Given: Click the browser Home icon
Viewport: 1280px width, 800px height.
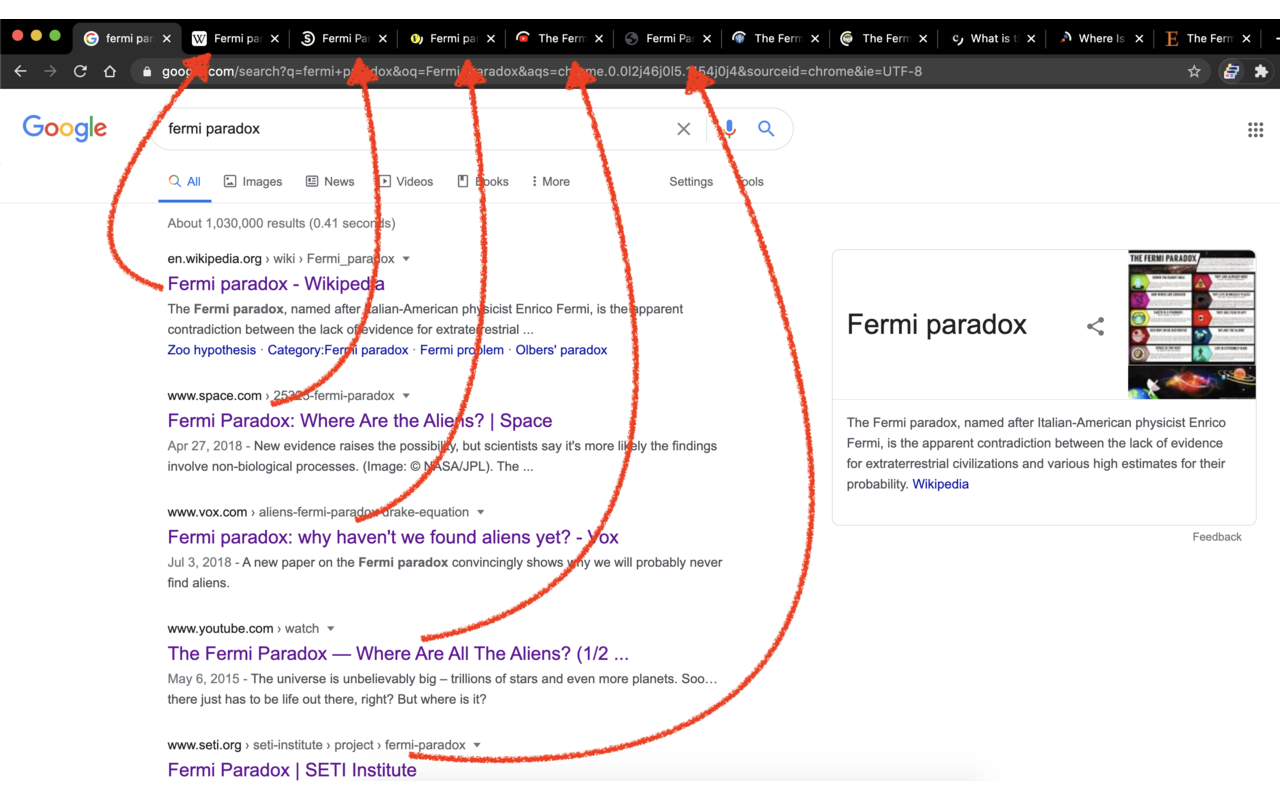Looking at the screenshot, I should [110, 71].
